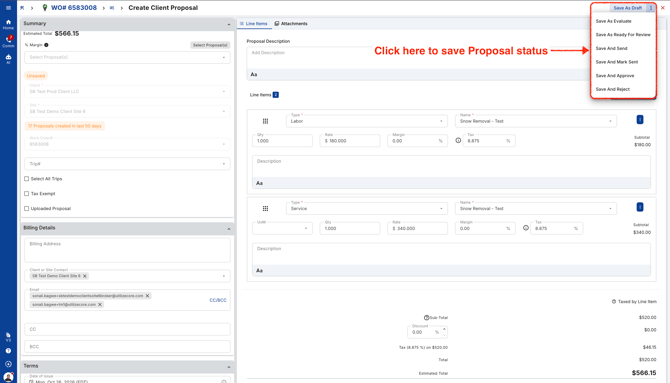670x383 pixels.
Task: Close the Create Client Proposal page
Action: click(x=663, y=8)
